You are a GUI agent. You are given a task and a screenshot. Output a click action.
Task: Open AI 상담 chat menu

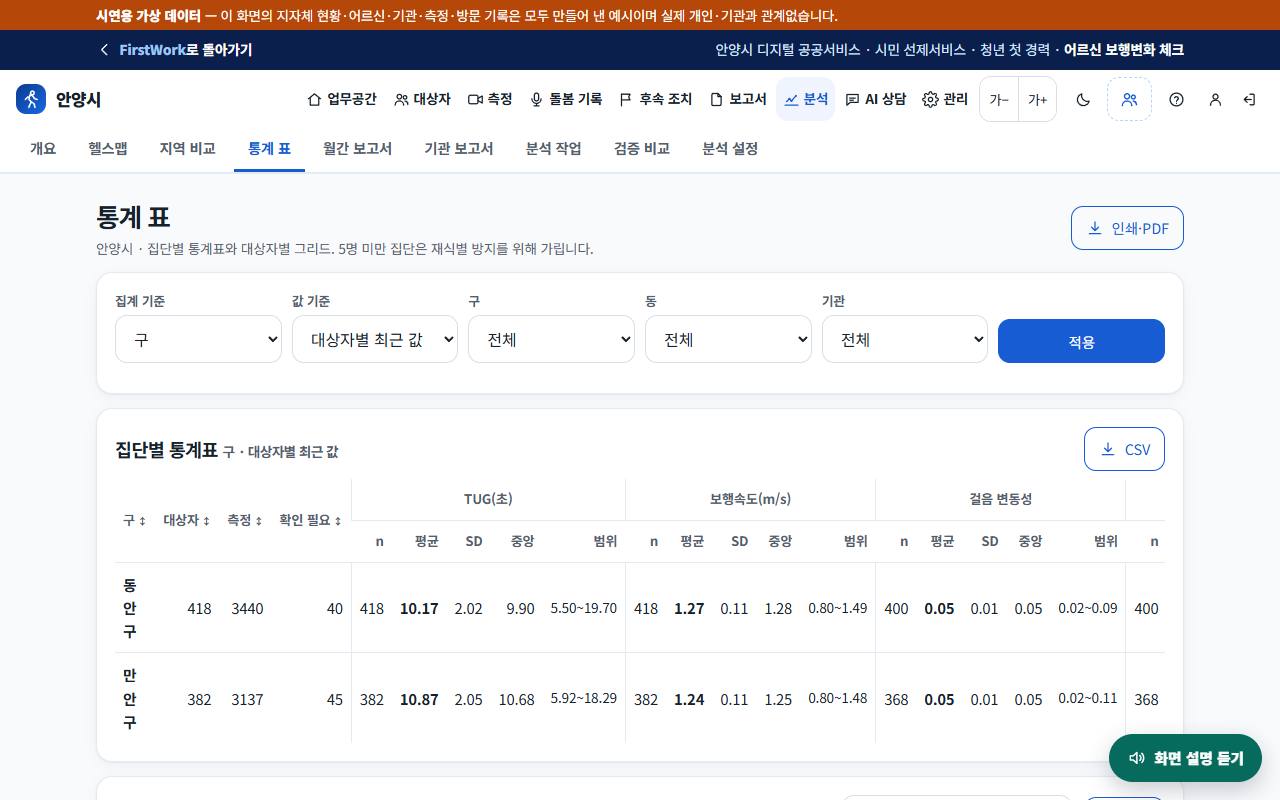tap(876, 99)
